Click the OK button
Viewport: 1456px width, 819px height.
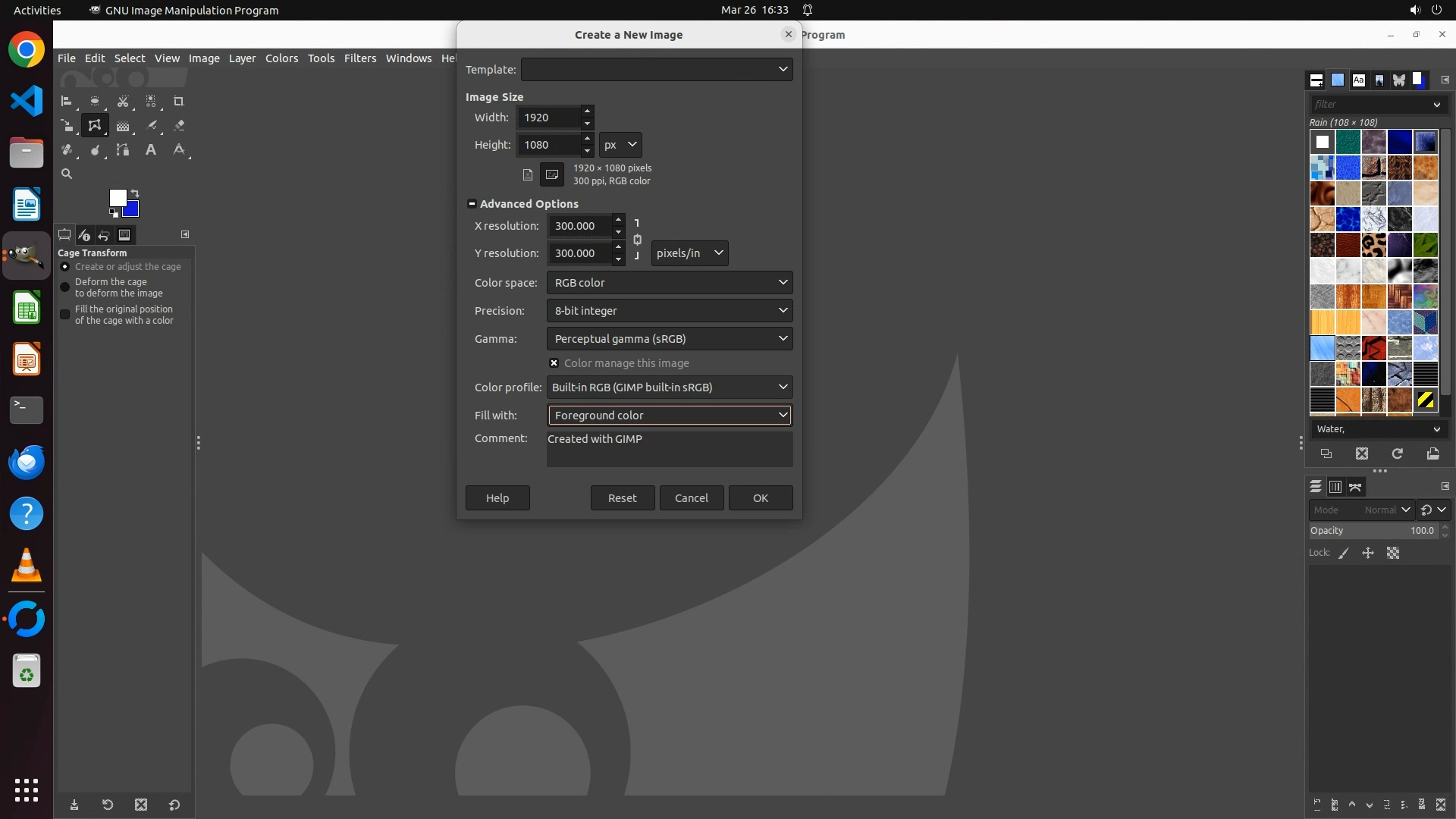pyautogui.click(x=760, y=498)
